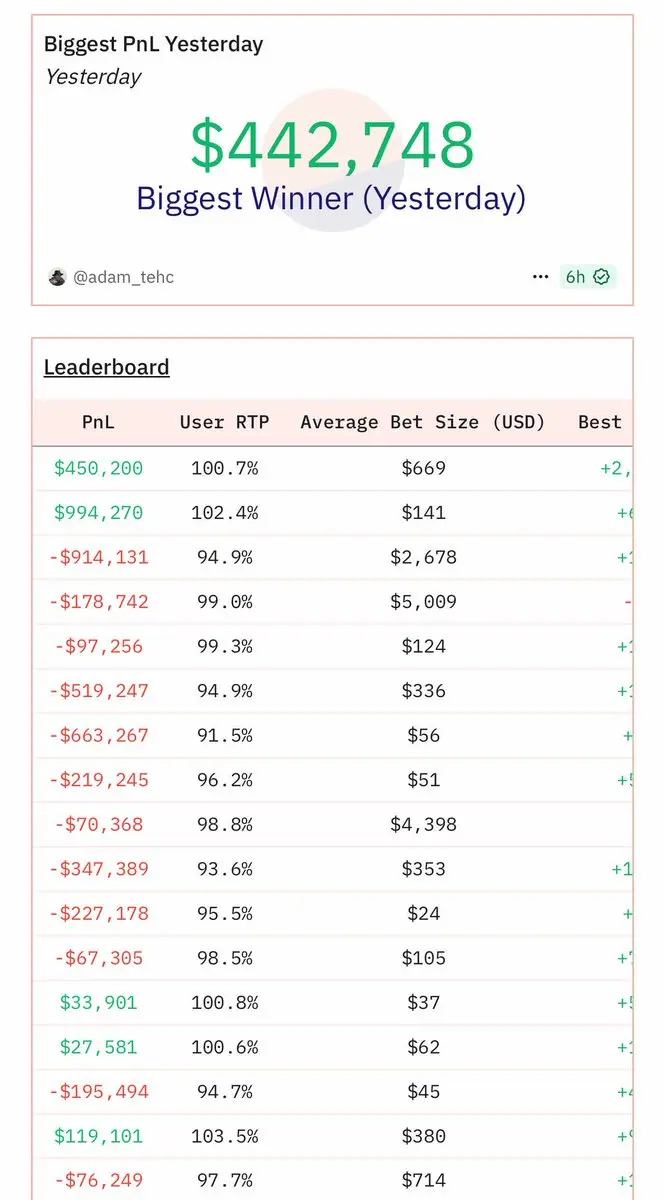Click the $4,398 average bet cell
665x1200 pixels.
[423, 824]
